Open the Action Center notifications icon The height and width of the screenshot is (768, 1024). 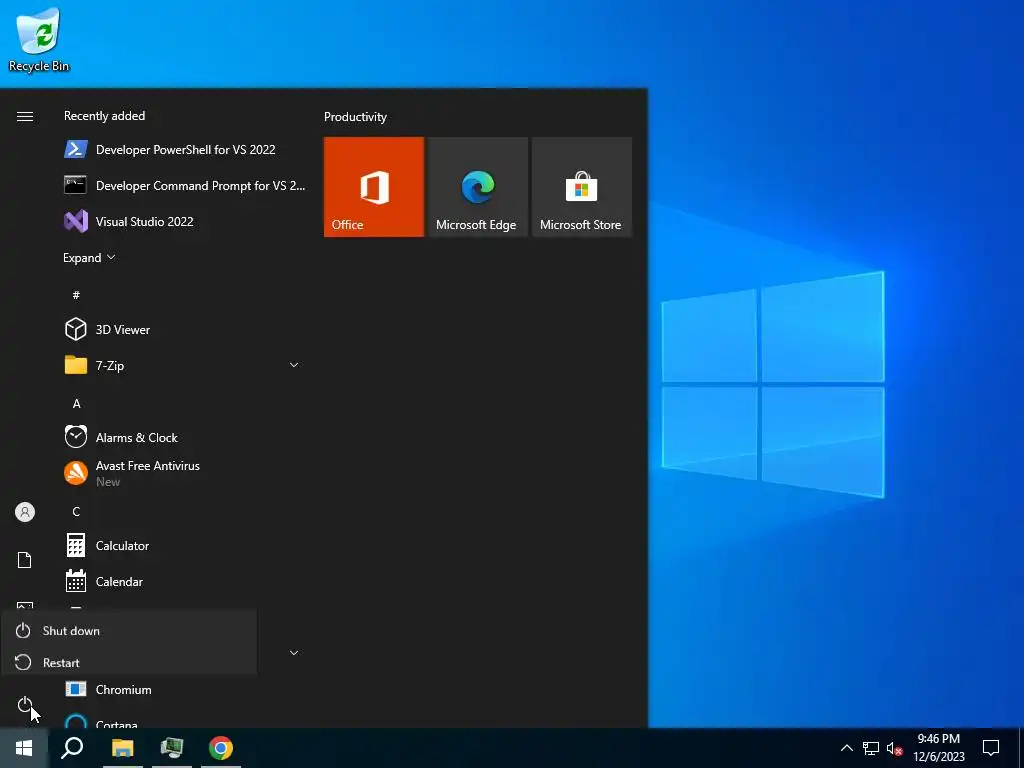click(x=991, y=748)
